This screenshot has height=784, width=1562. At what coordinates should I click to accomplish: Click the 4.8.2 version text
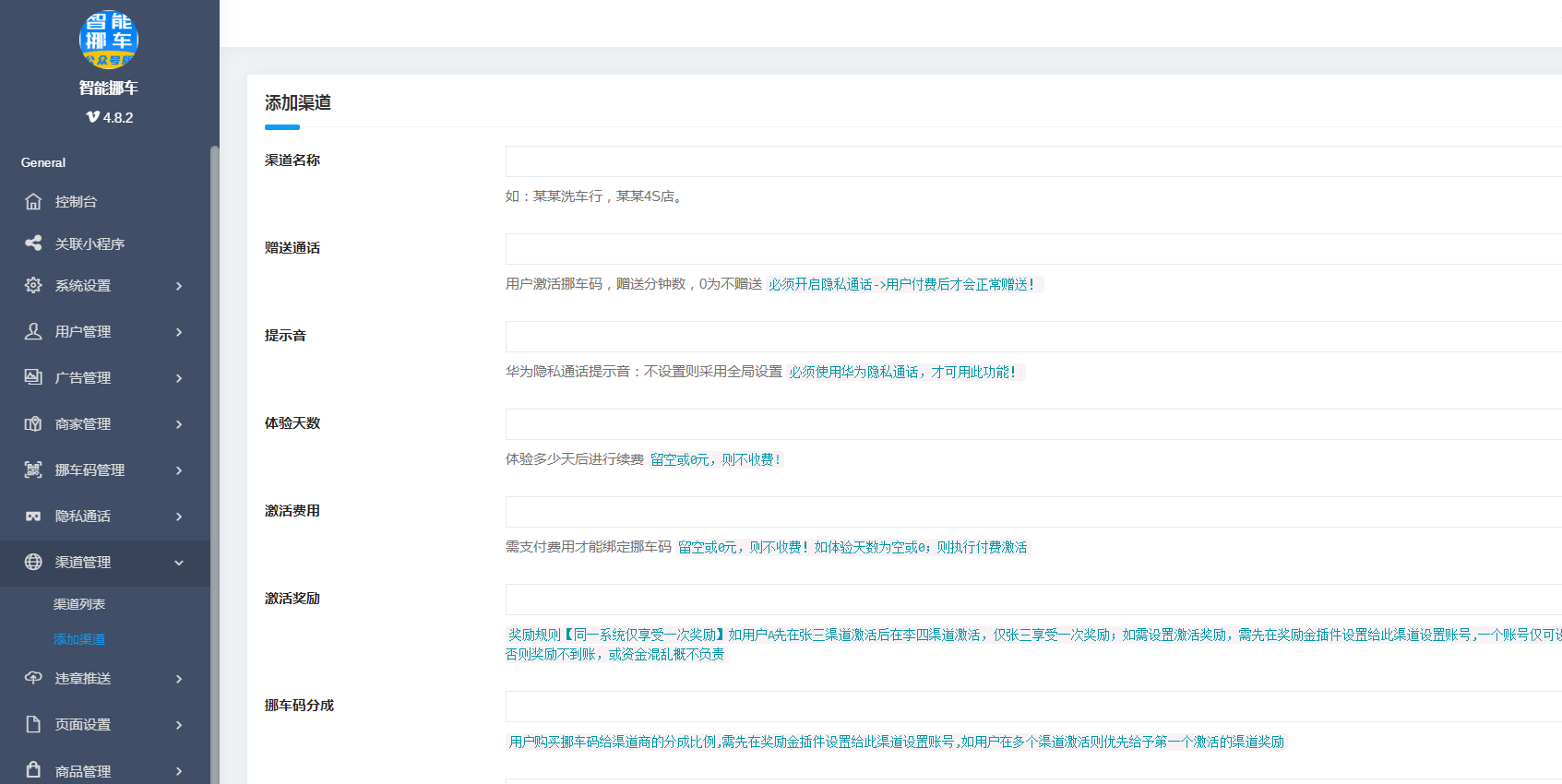(x=118, y=117)
